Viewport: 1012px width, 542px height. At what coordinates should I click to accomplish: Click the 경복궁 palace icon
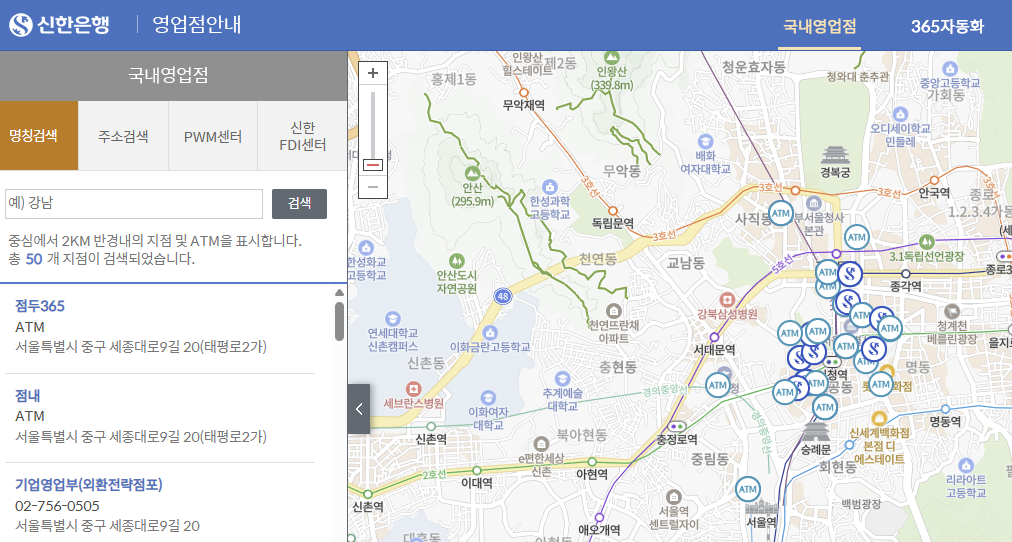[835, 155]
